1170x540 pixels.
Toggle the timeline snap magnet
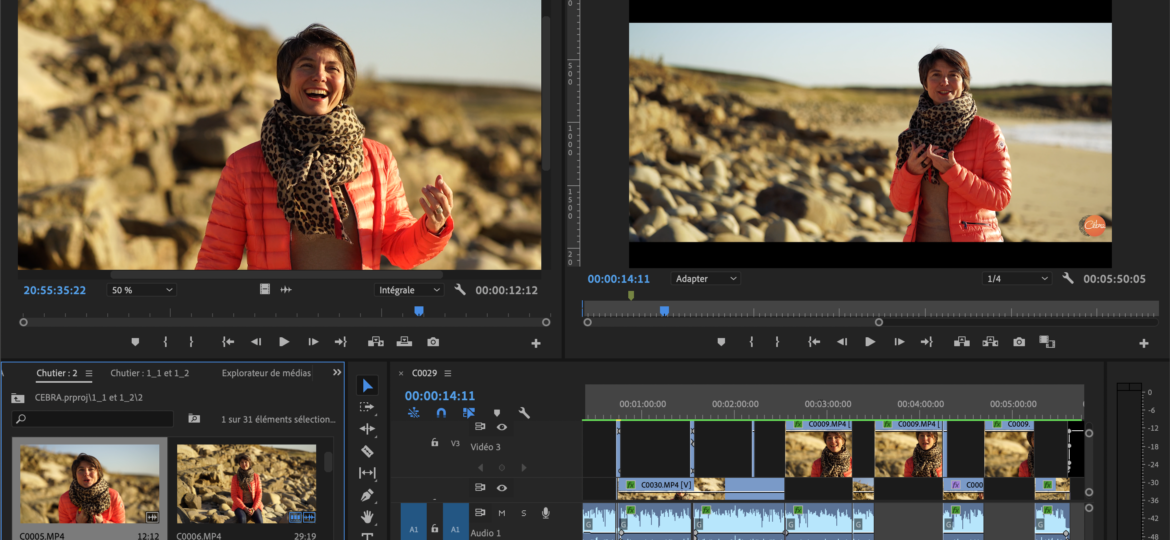click(441, 413)
